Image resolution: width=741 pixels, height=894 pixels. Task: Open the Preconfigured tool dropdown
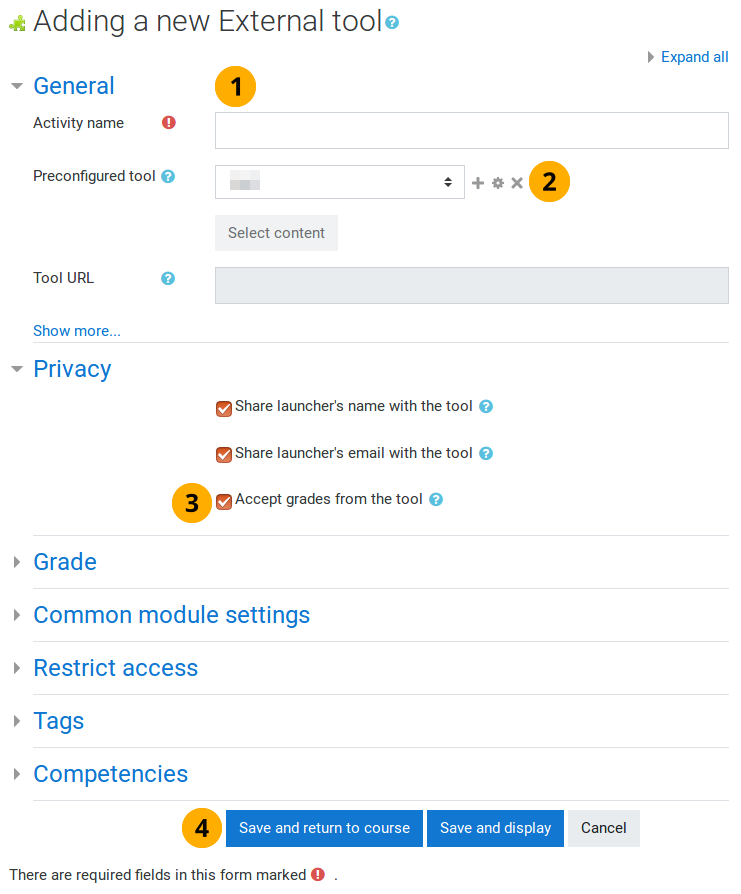point(340,182)
